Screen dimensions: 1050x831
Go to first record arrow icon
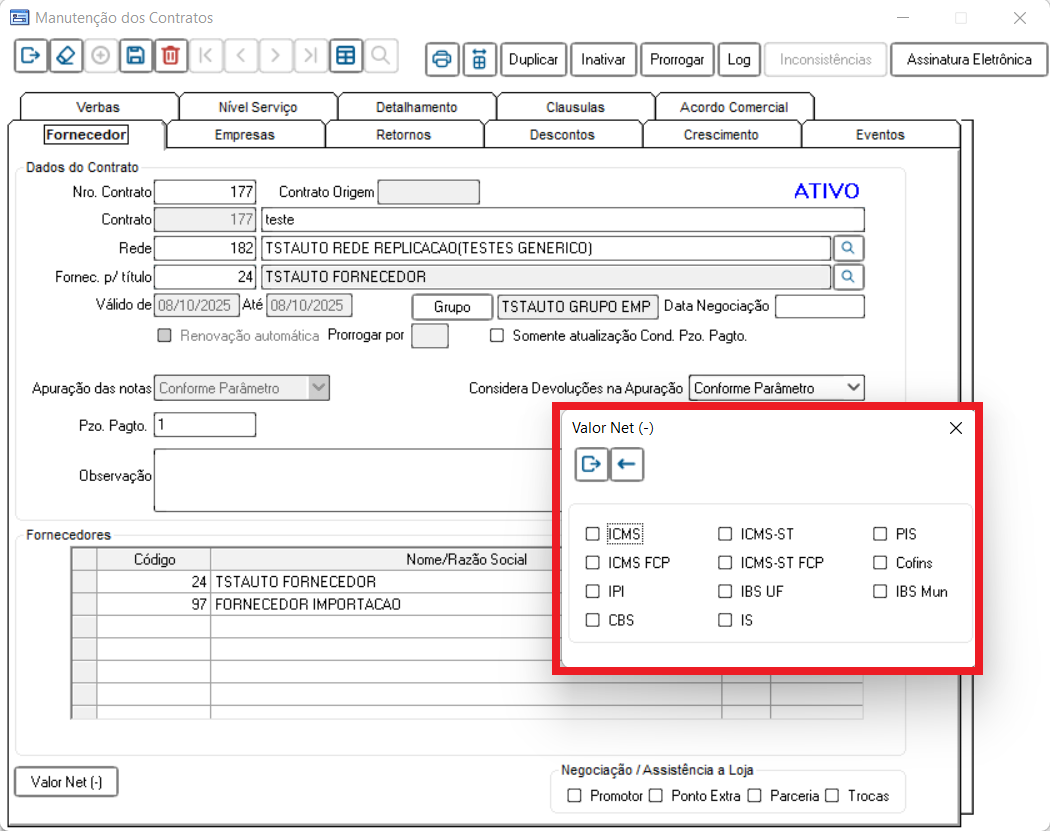pos(206,56)
